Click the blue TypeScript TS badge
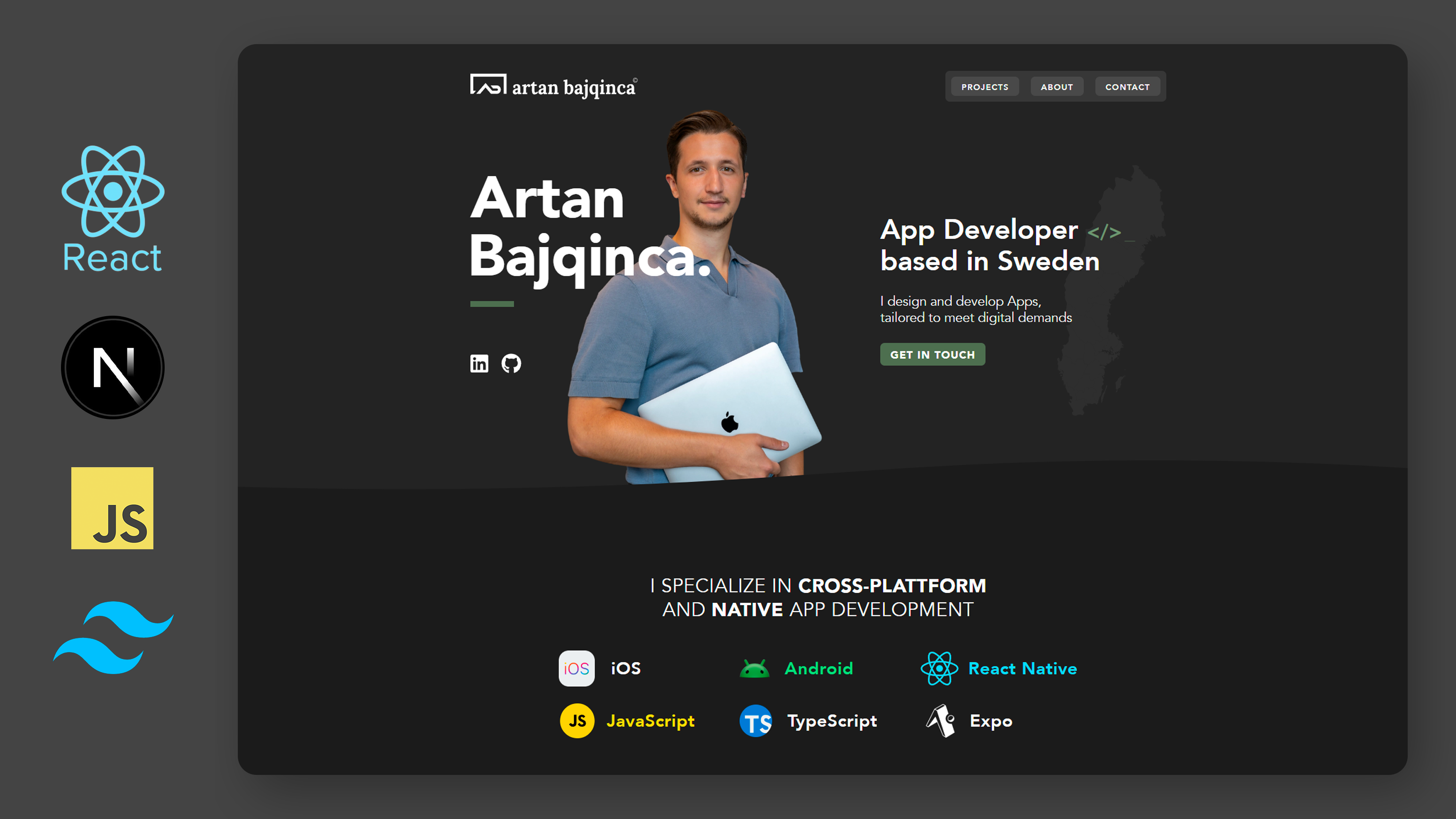 coord(756,720)
